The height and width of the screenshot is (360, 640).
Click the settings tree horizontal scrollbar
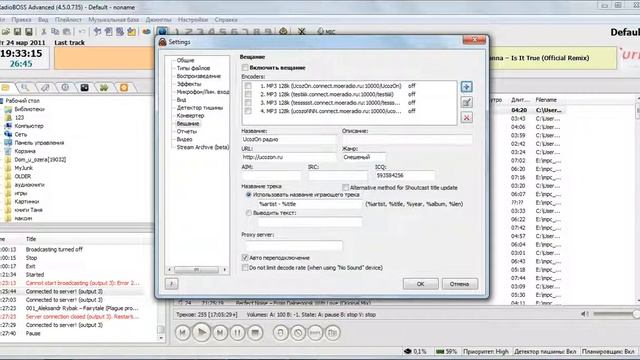[197, 269]
